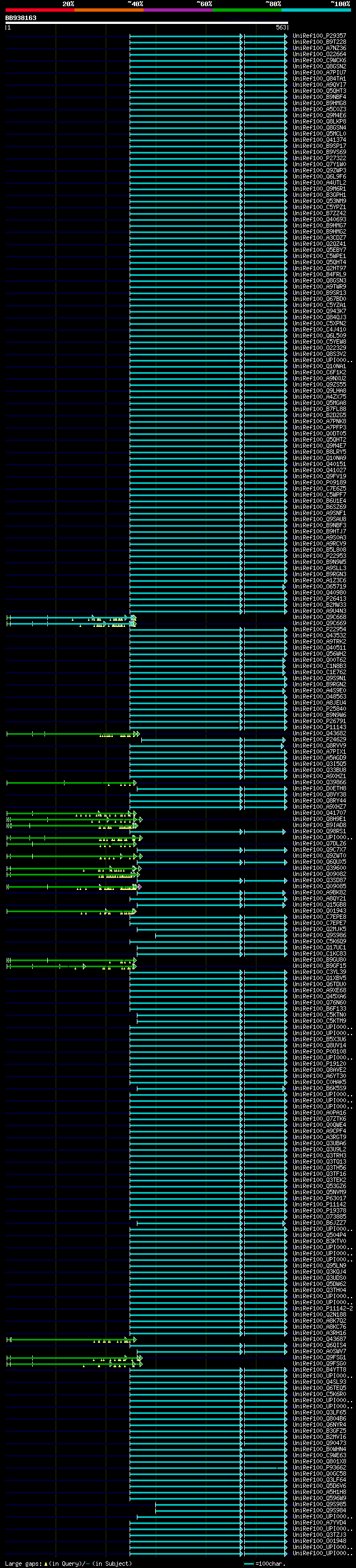Select hit label UniRef100_Q43532
The image size is (356, 1568).
(x=319, y=635)
